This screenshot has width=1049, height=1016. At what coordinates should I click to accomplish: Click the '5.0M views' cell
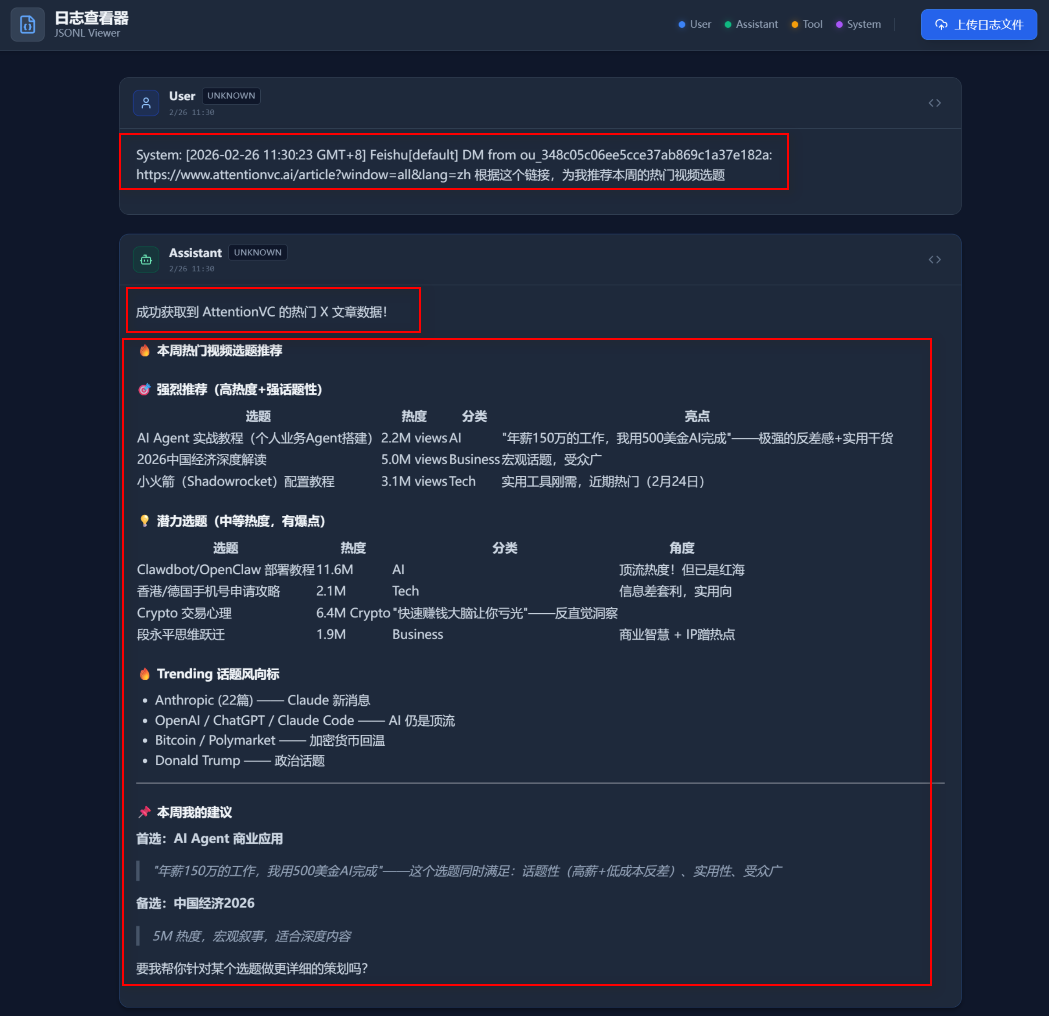click(413, 460)
